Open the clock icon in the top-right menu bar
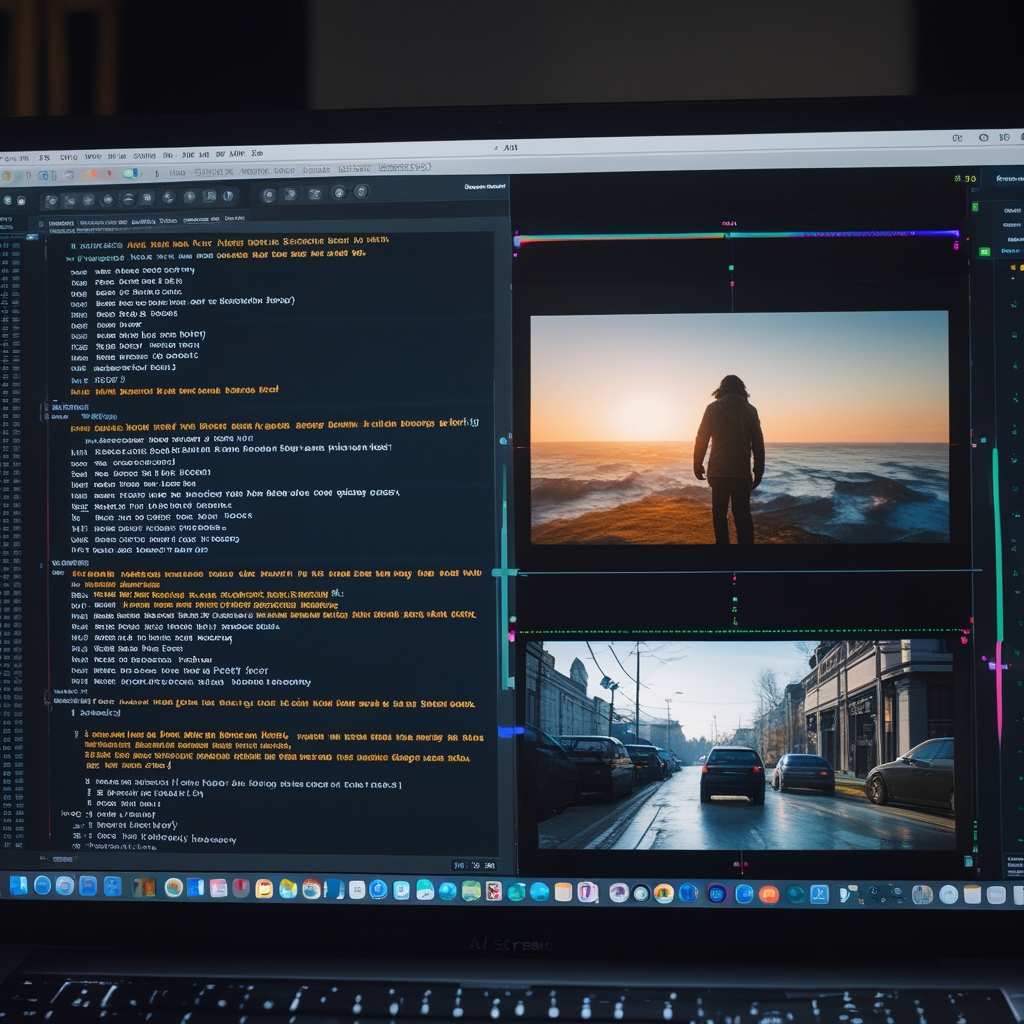Screen dimensions: 1024x1024 (983, 138)
